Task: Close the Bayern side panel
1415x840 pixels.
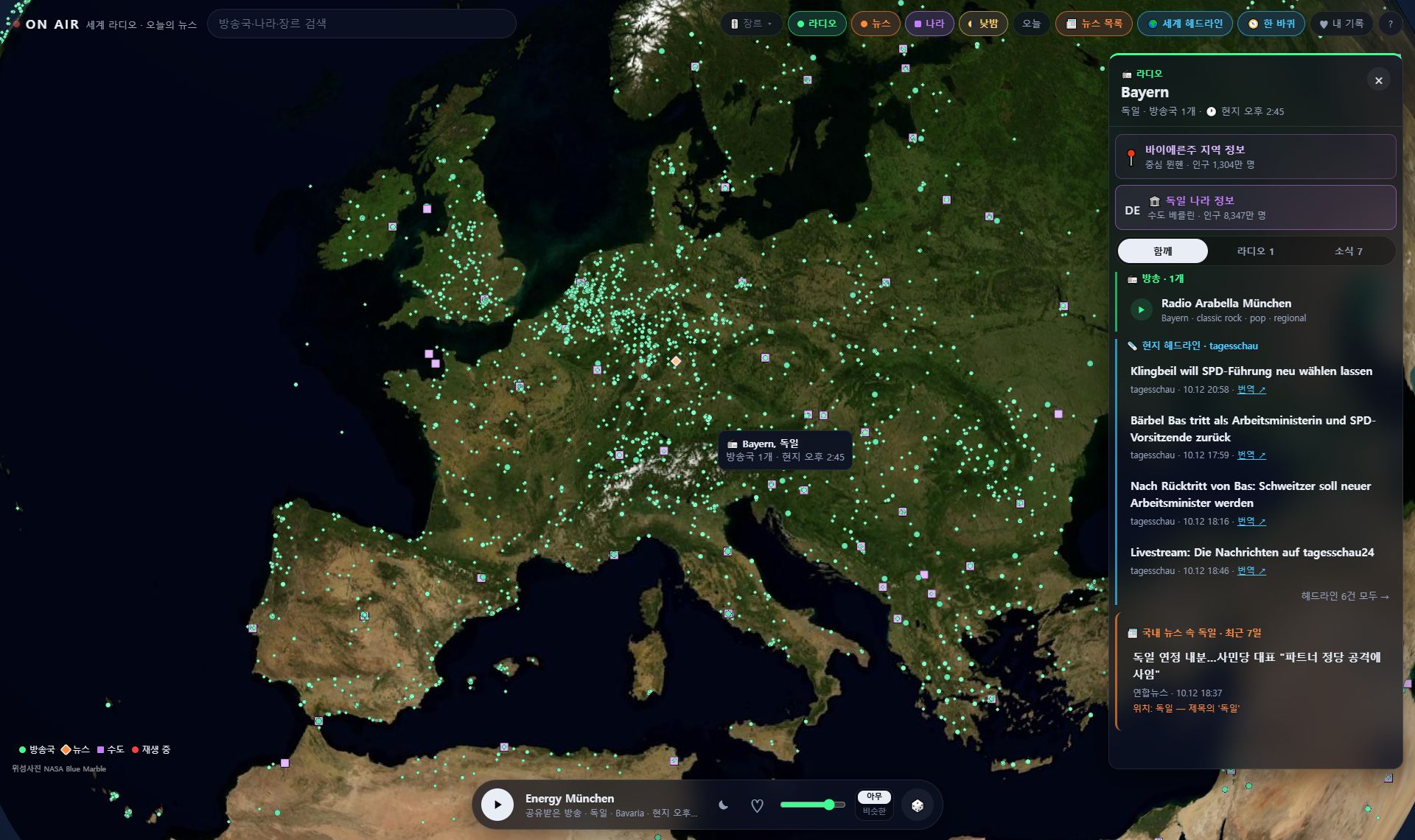Action: [x=1379, y=80]
